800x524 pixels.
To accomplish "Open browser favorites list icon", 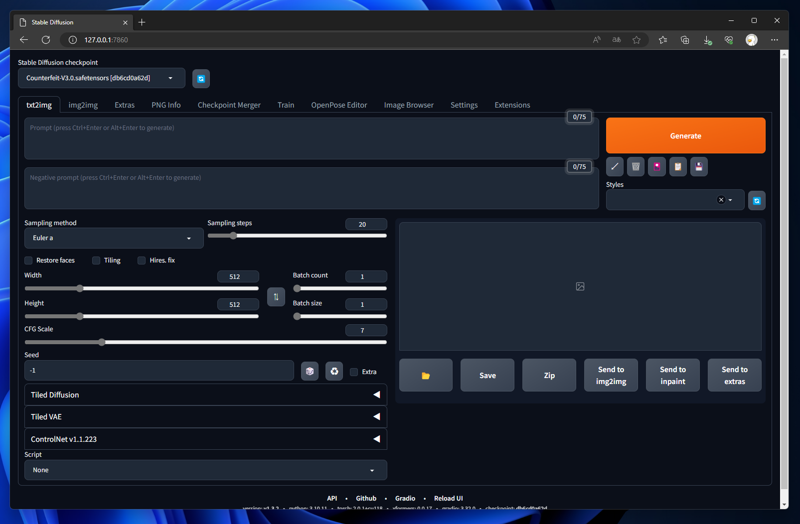I will (x=663, y=40).
